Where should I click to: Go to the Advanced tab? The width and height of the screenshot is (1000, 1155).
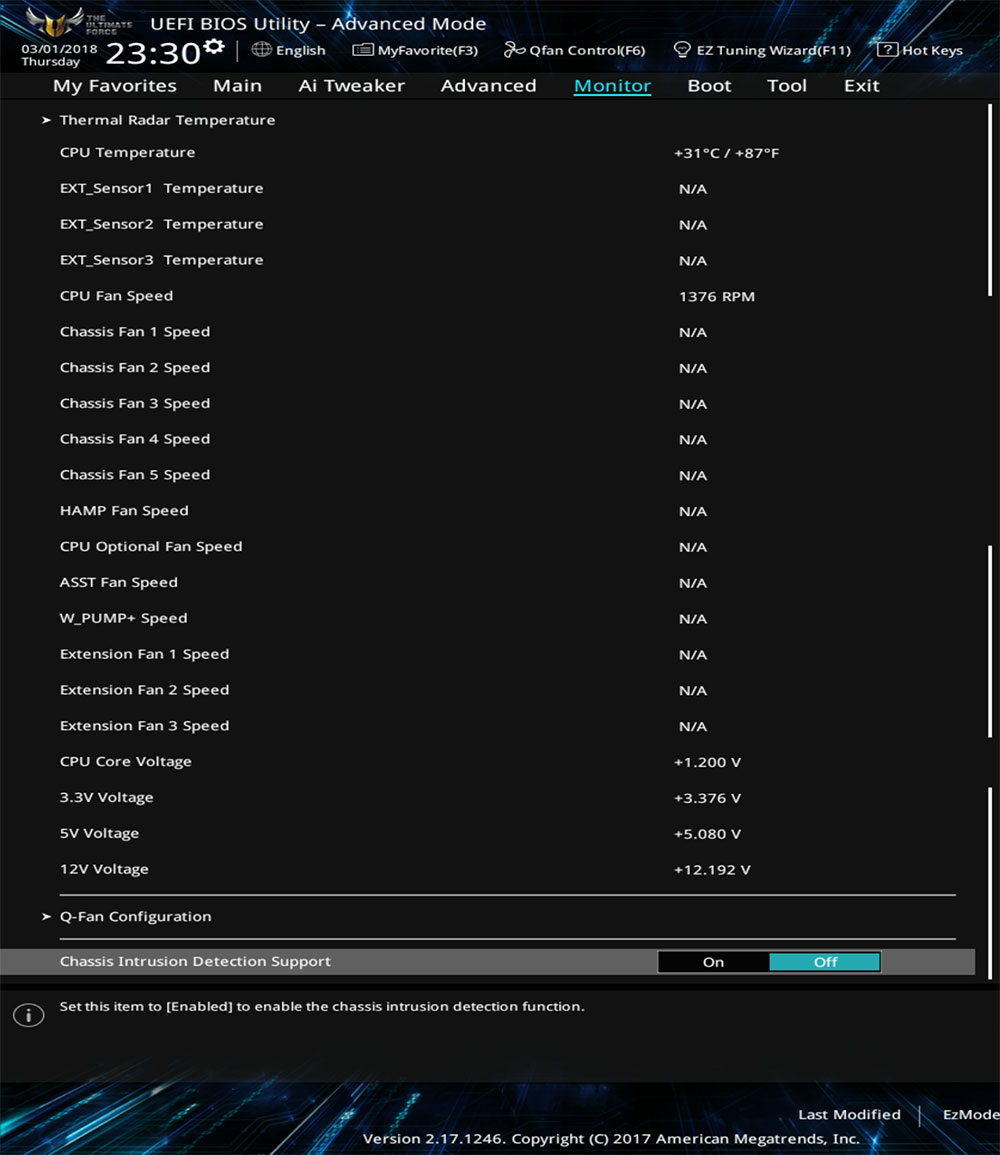pos(488,85)
